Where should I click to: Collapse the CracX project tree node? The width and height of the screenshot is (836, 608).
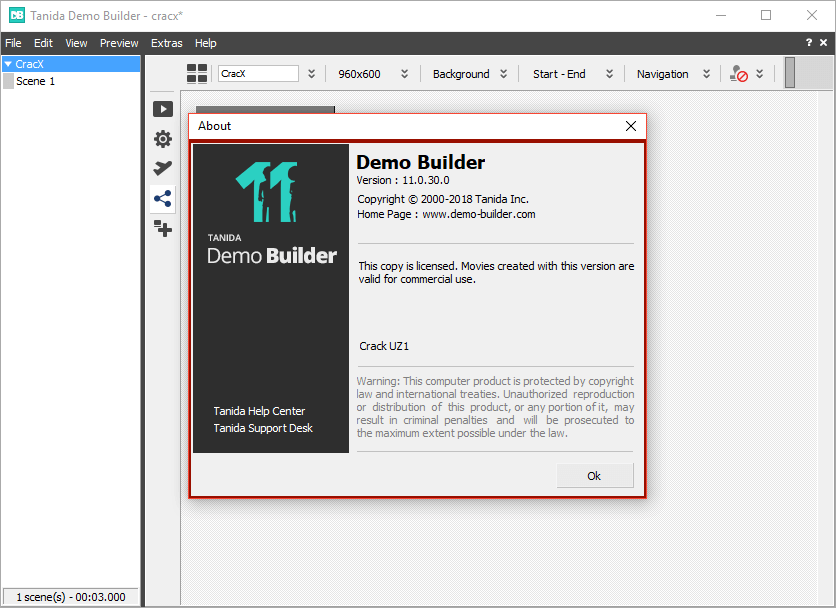[8, 64]
